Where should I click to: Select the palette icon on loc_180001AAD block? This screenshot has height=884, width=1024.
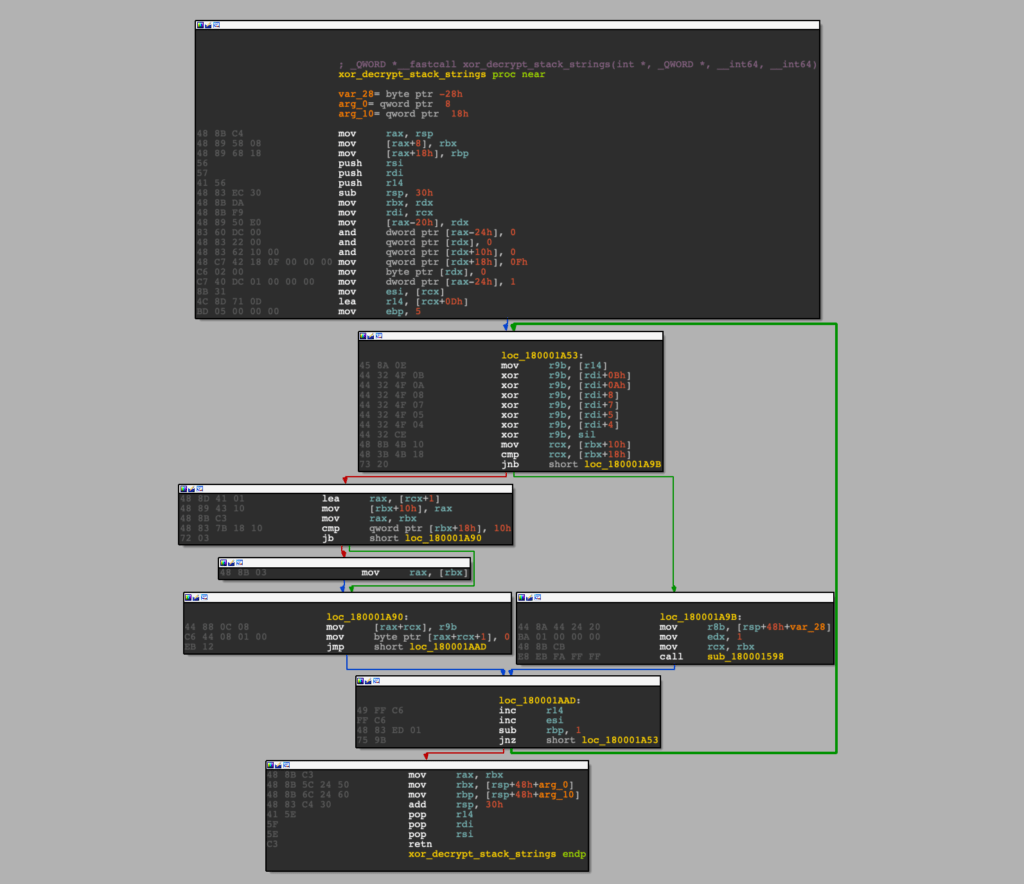point(362,681)
